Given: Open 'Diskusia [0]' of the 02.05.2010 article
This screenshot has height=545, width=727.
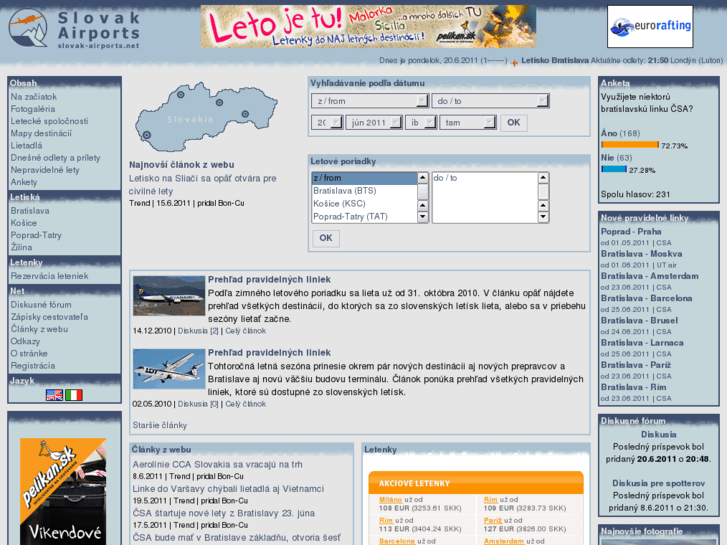Looking at the screenshot, I should pos(198,404).
